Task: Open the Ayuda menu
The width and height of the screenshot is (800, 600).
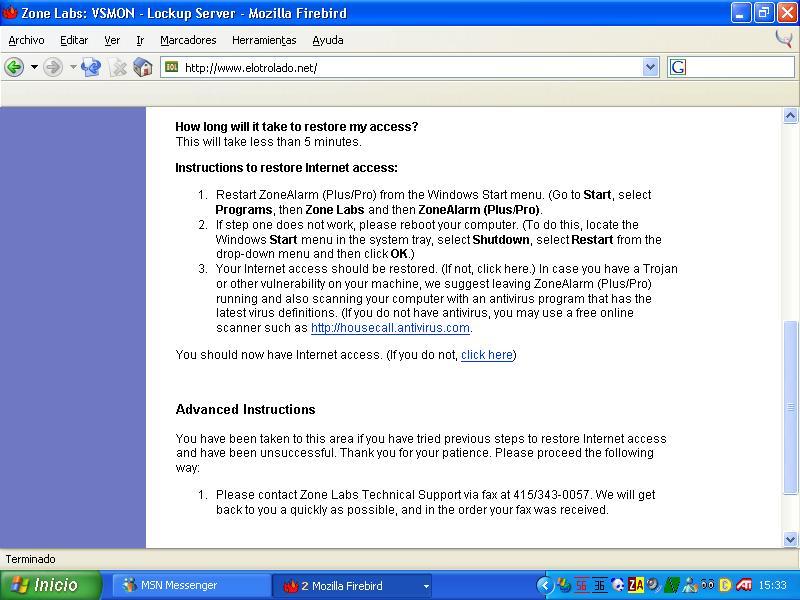Action: pyautogui.click(x=328, y=40)
